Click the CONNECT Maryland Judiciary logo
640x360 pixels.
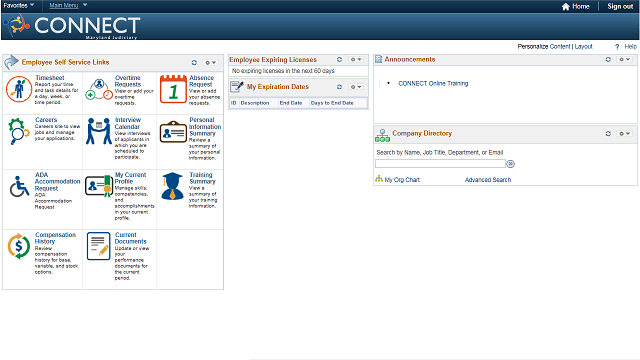(73, 27)
